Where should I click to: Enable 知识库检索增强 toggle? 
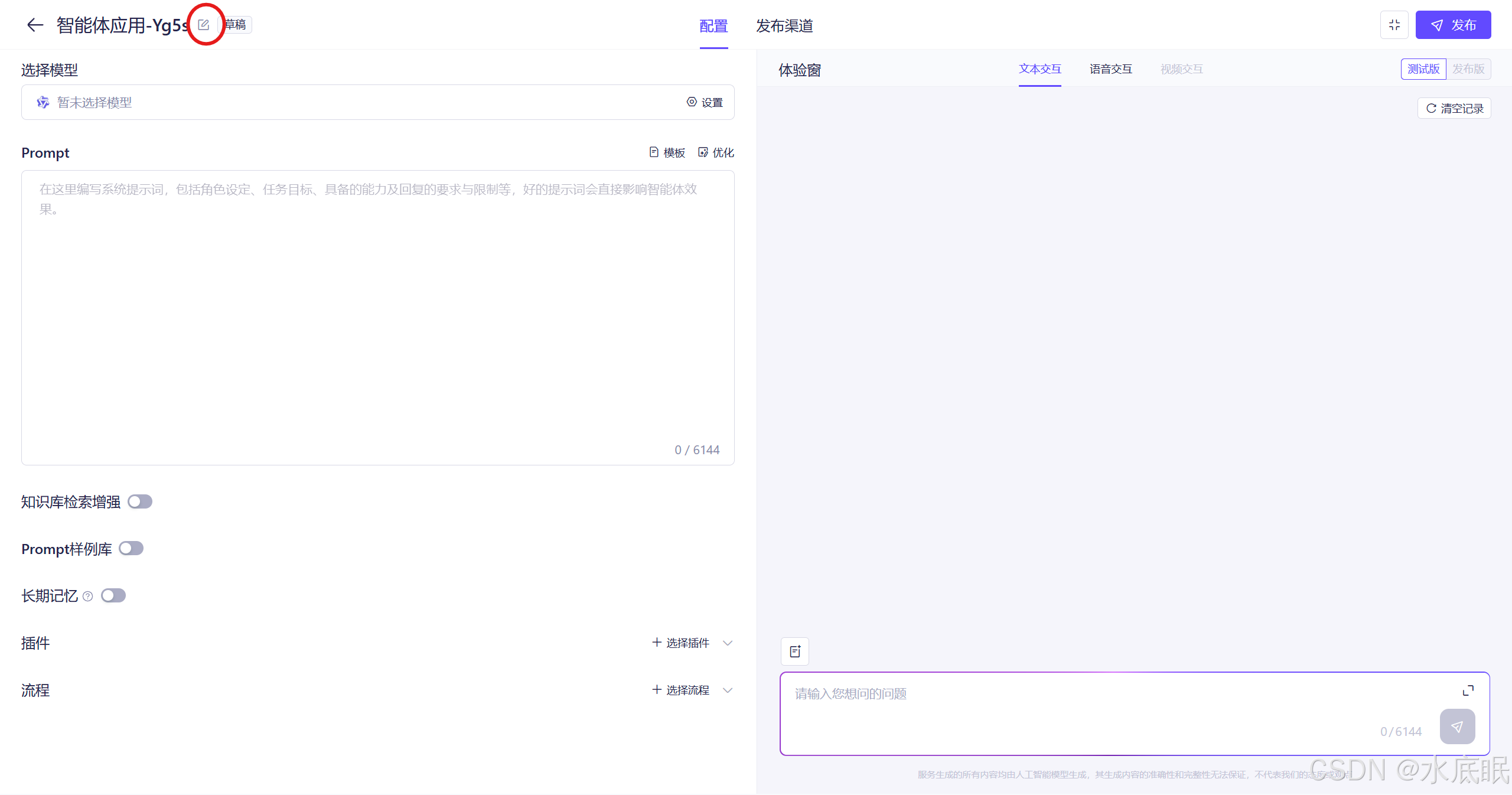140,501
